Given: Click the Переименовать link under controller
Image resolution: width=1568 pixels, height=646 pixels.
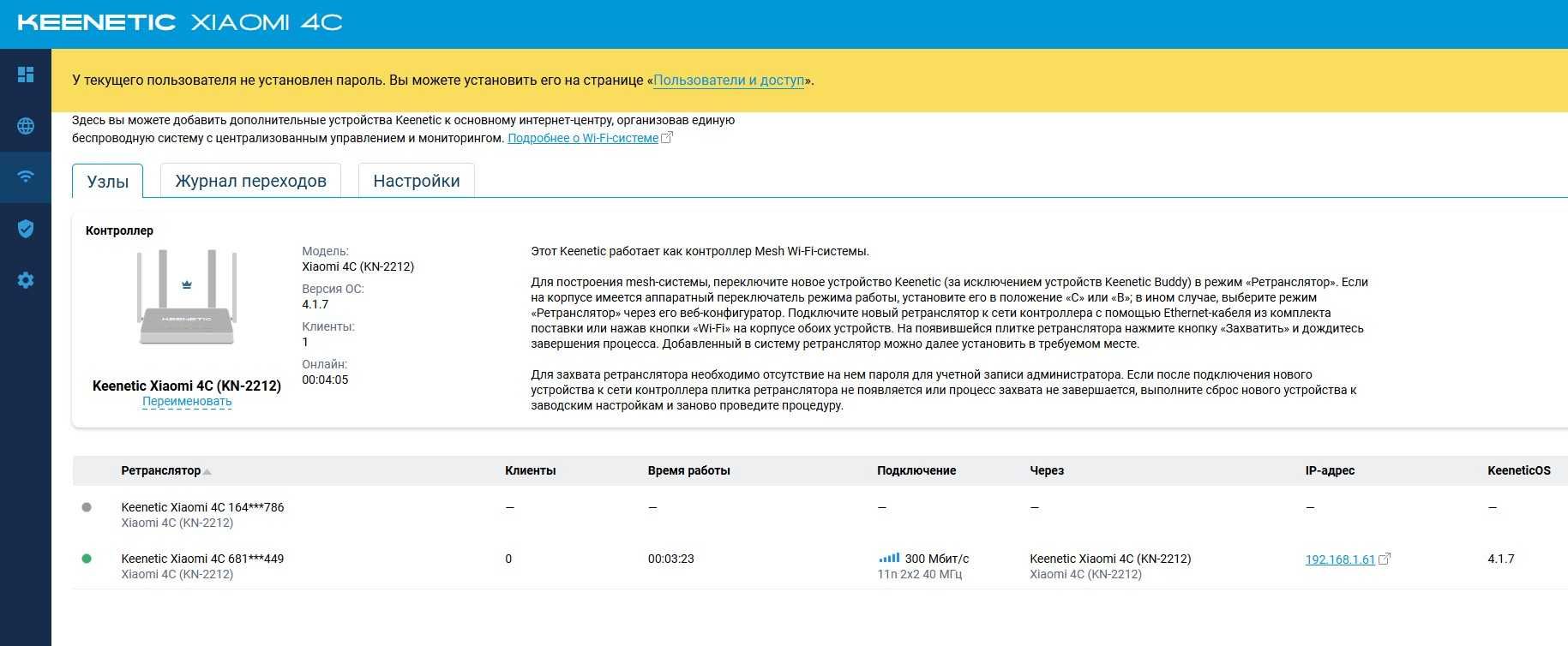Looking at the screenshot, I should pyautogui.click(x=187, y=402).
